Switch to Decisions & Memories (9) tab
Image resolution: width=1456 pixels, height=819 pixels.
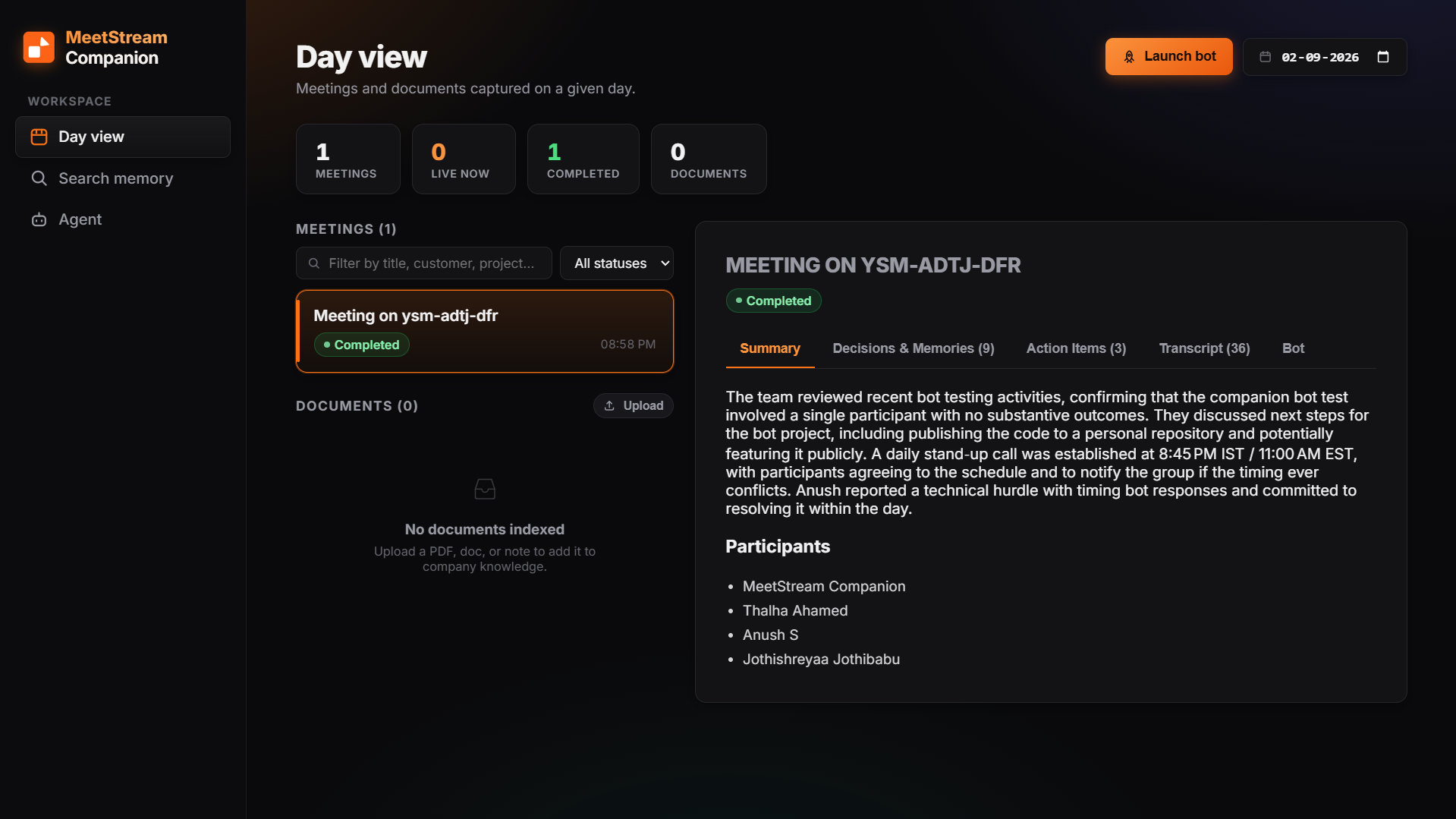913,348
